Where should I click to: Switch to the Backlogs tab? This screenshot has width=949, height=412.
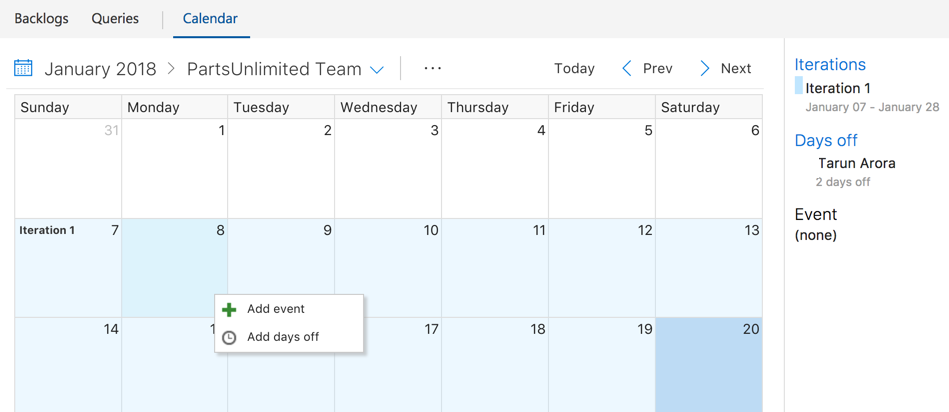tap(41, 19)
